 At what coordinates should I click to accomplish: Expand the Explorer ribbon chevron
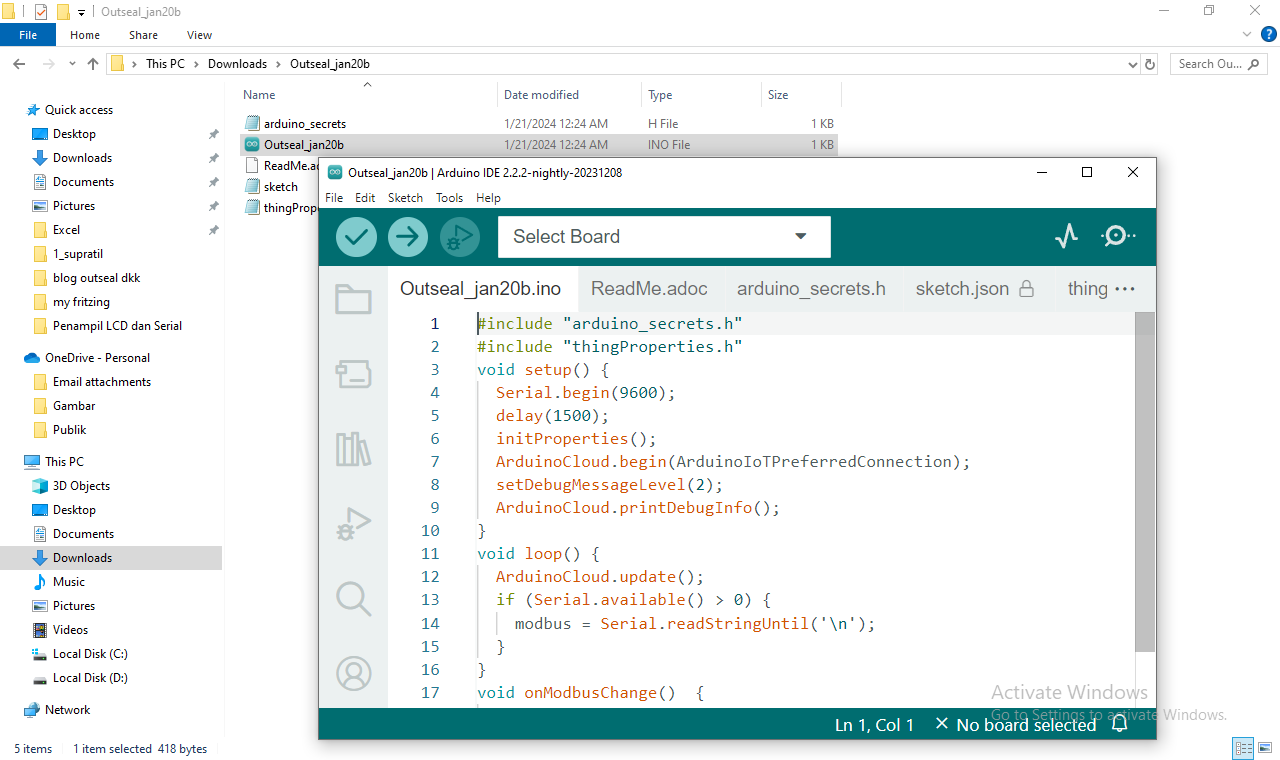1247,35
